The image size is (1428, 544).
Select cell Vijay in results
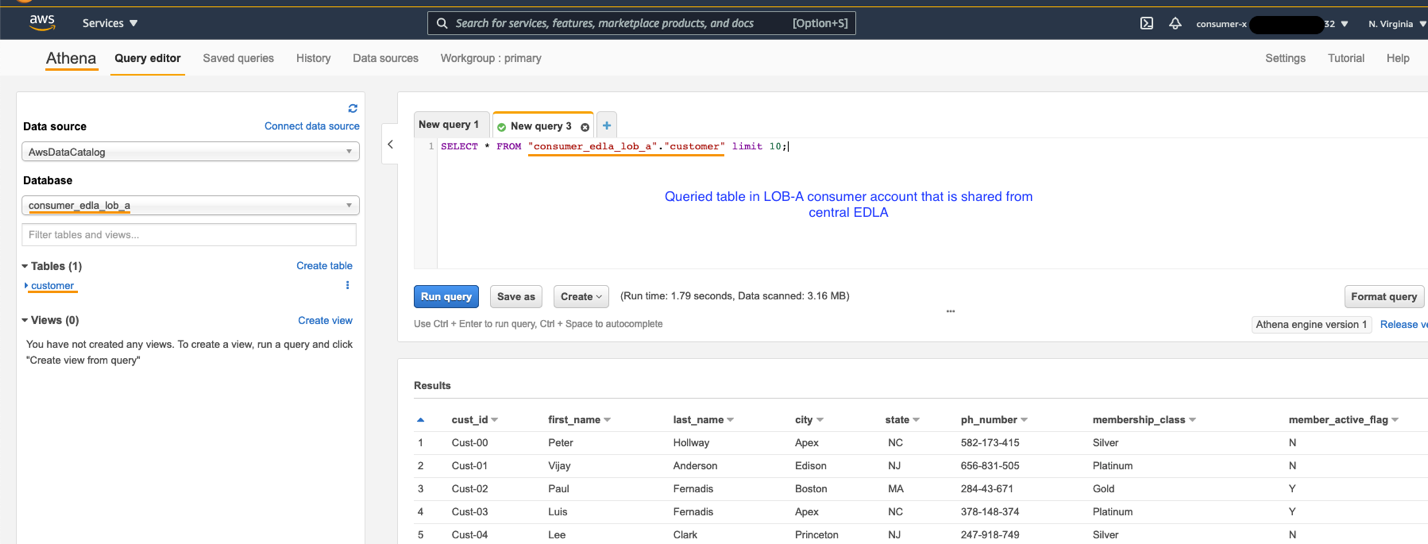pos(561,466)
